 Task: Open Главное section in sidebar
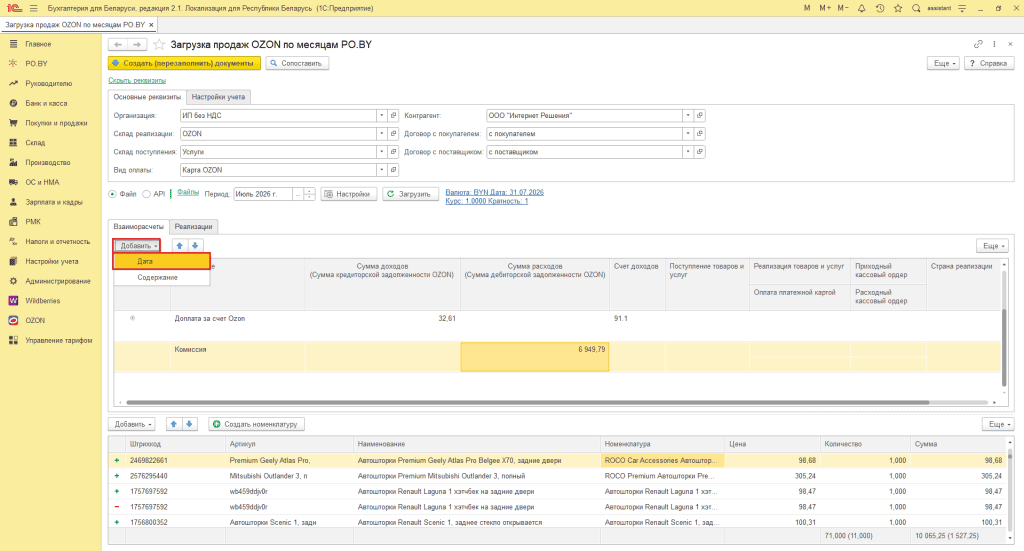pyautogui.click(x=38, y=44)
